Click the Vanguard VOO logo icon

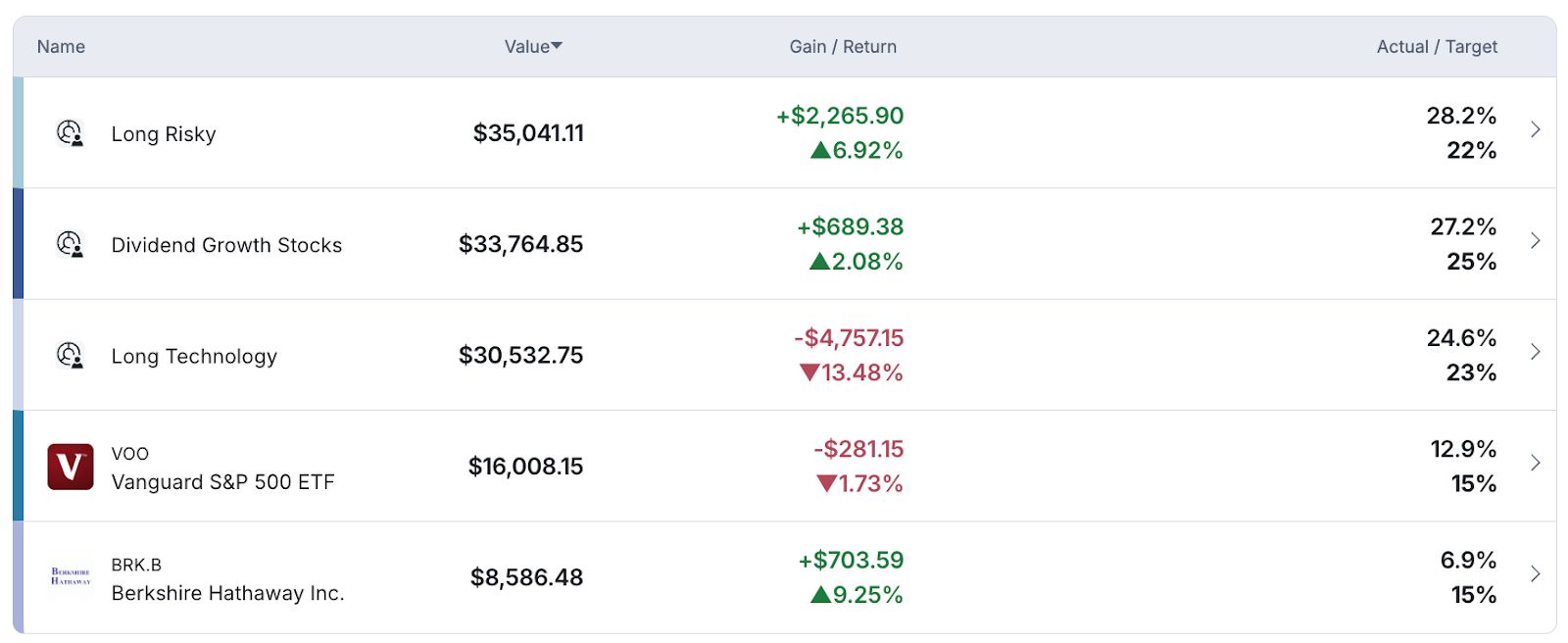click(x=71, y=467)
